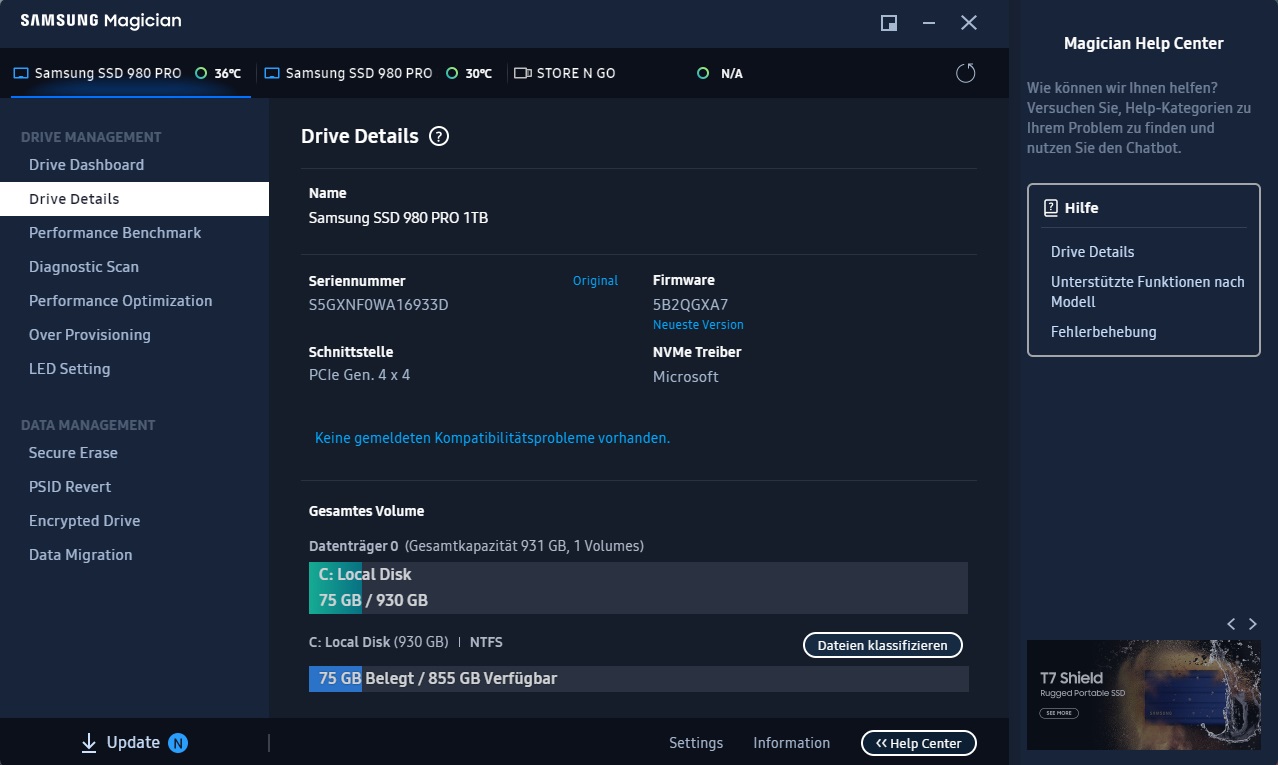Click the Update label
Image resolution: width=1278 pixels, height=765 pixels.
click(x=133, y=743)
